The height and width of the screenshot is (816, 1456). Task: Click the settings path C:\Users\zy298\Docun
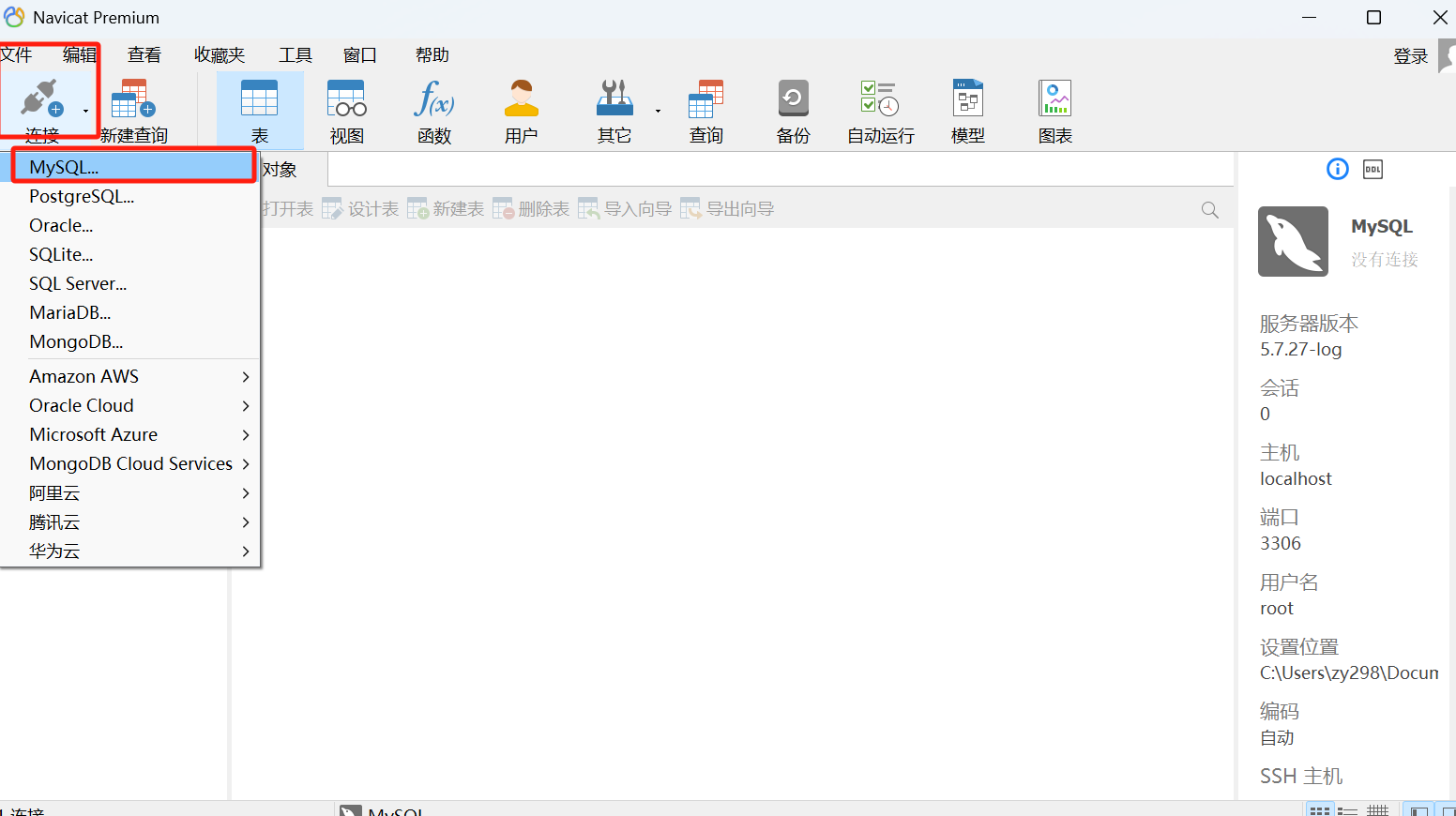[1349, 673]
